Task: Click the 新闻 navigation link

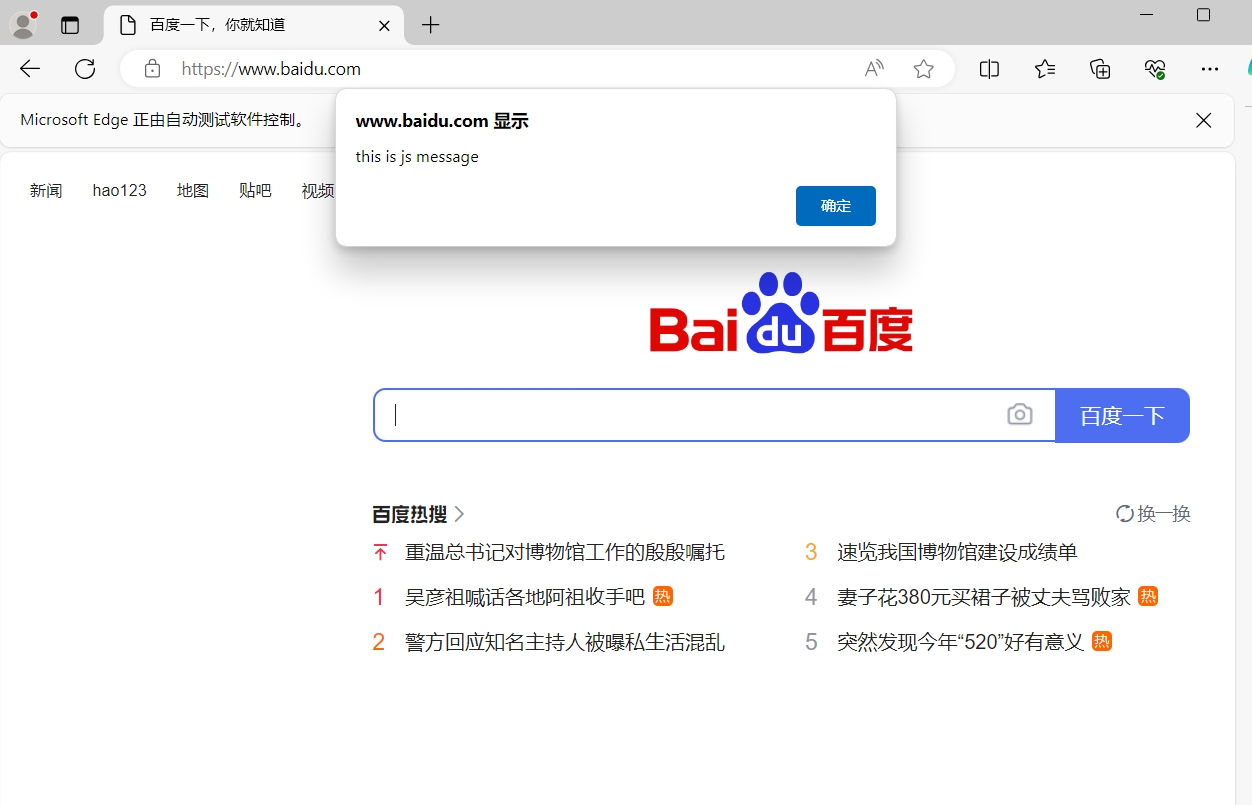Action: click(x=46, y=190)
